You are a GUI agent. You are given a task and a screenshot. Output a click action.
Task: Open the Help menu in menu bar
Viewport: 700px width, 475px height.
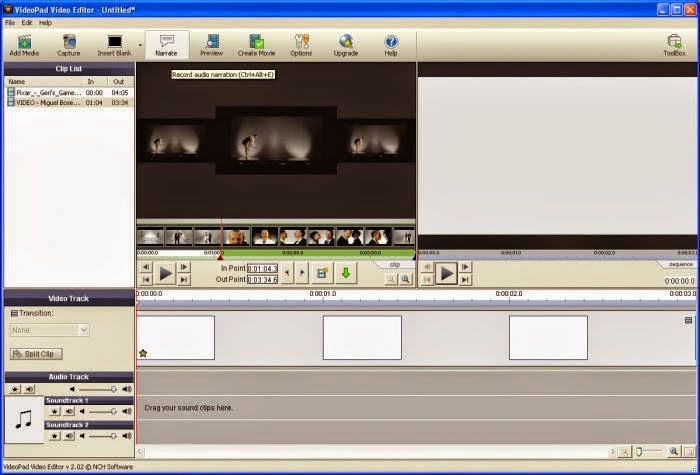(x=45, y=23)
